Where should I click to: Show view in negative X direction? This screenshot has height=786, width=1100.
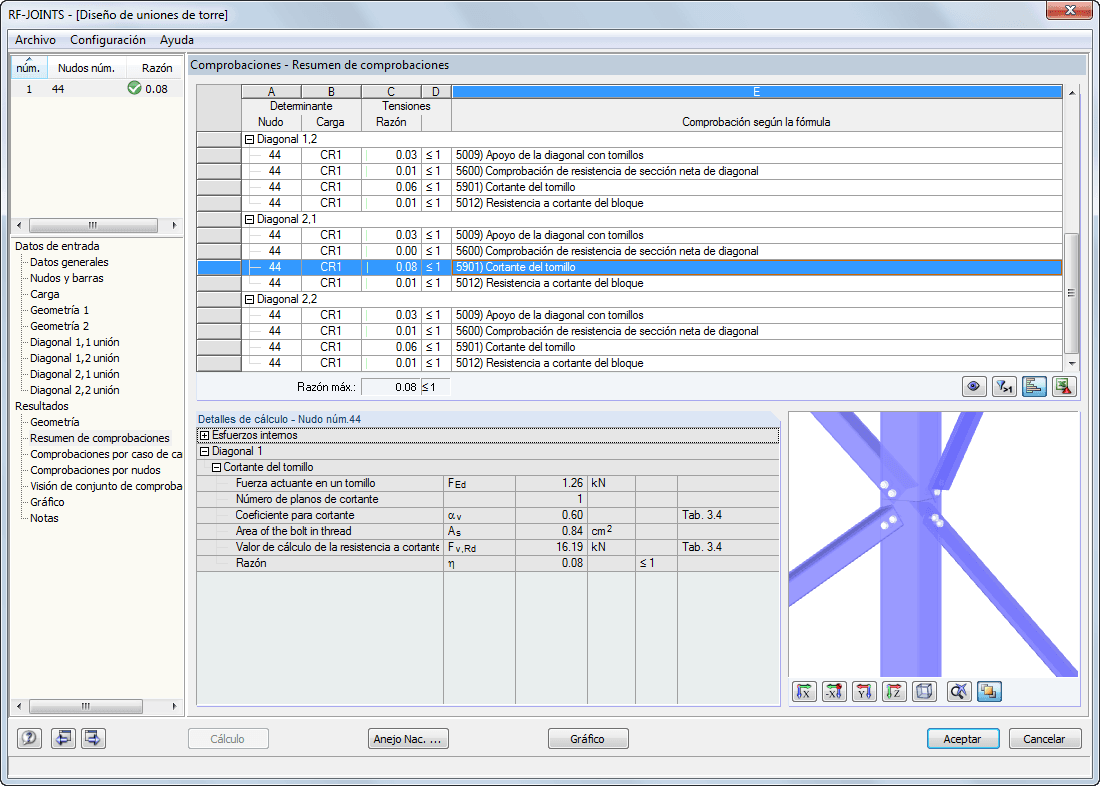[834, 692]
